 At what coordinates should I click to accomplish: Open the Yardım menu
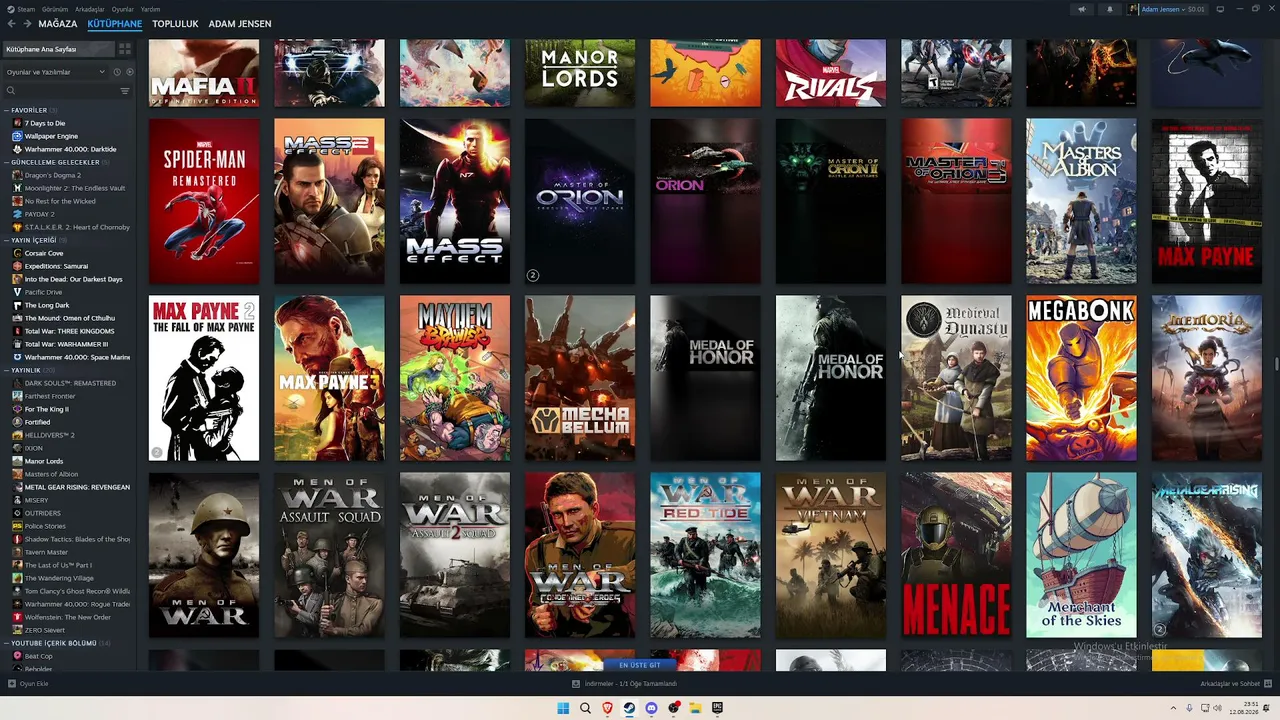coord(150,9)
